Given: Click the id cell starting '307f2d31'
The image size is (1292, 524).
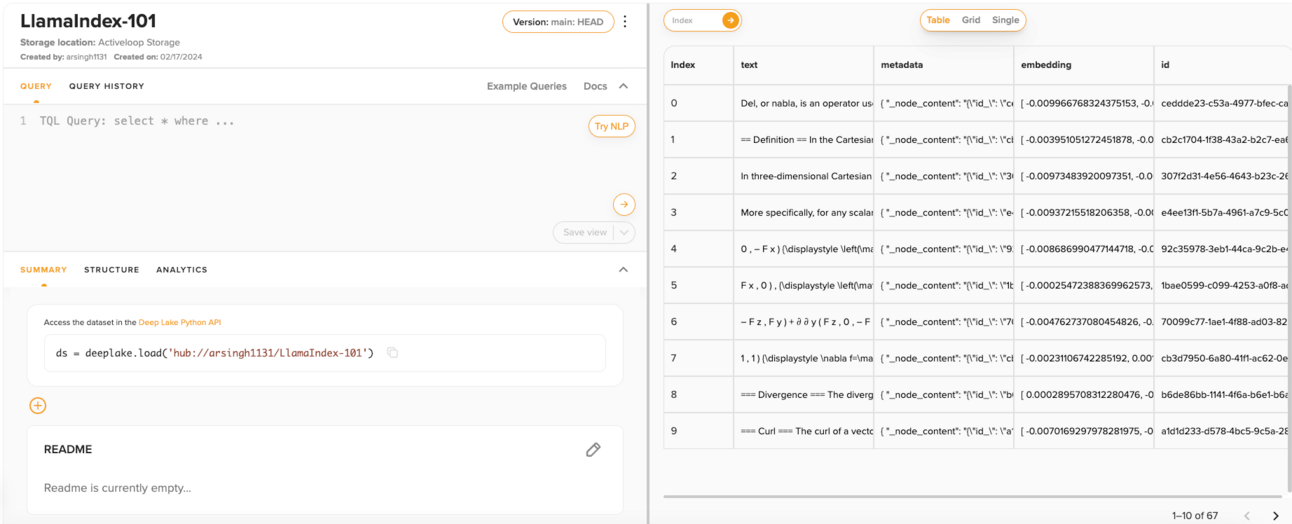Looking at the screenshot, I should click(1222, 176).
